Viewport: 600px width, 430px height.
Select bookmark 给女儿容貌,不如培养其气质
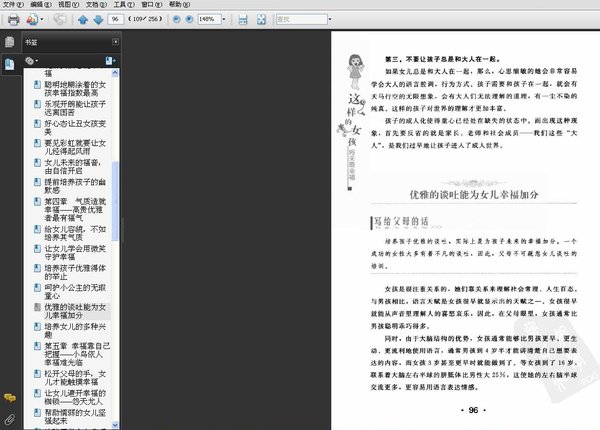[x=75, y=233]
